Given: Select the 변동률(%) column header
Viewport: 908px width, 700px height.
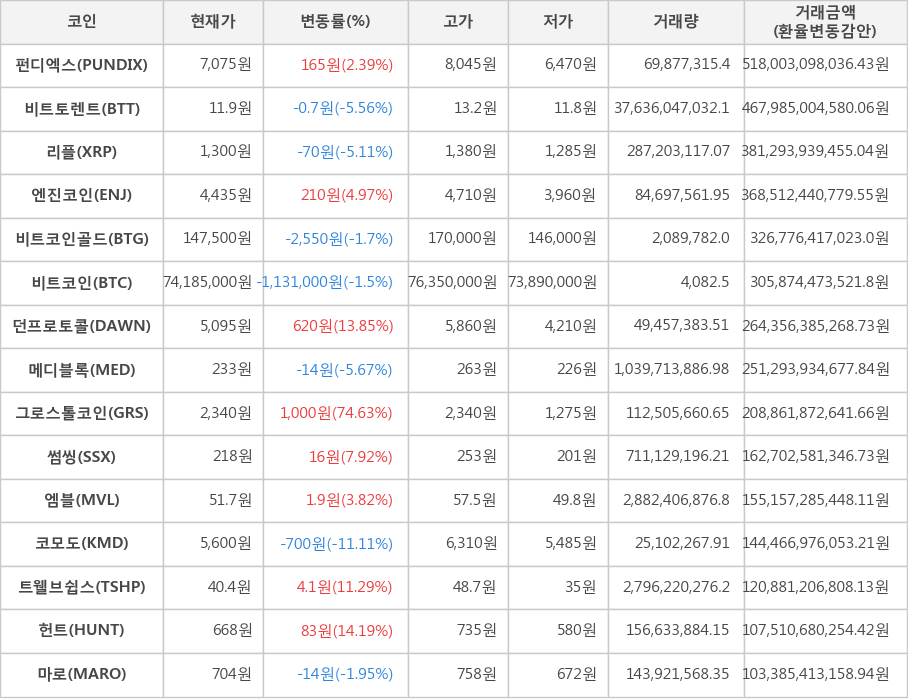Looking at the screenshot, I should [335, 21].
